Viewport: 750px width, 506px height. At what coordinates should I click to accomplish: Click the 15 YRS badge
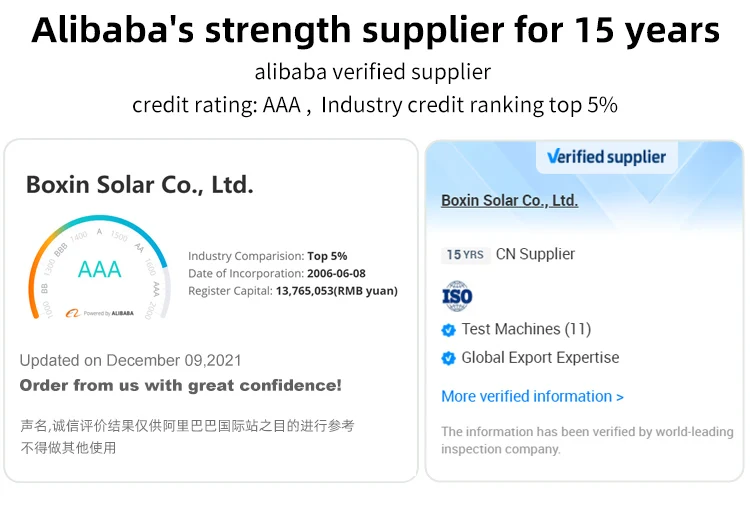(x=465, y=254)
